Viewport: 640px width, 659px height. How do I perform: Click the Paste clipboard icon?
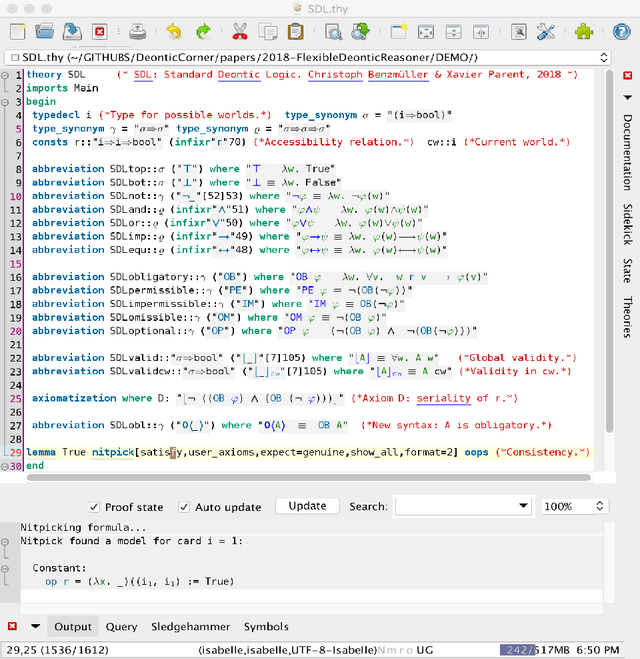coord(297,32)
